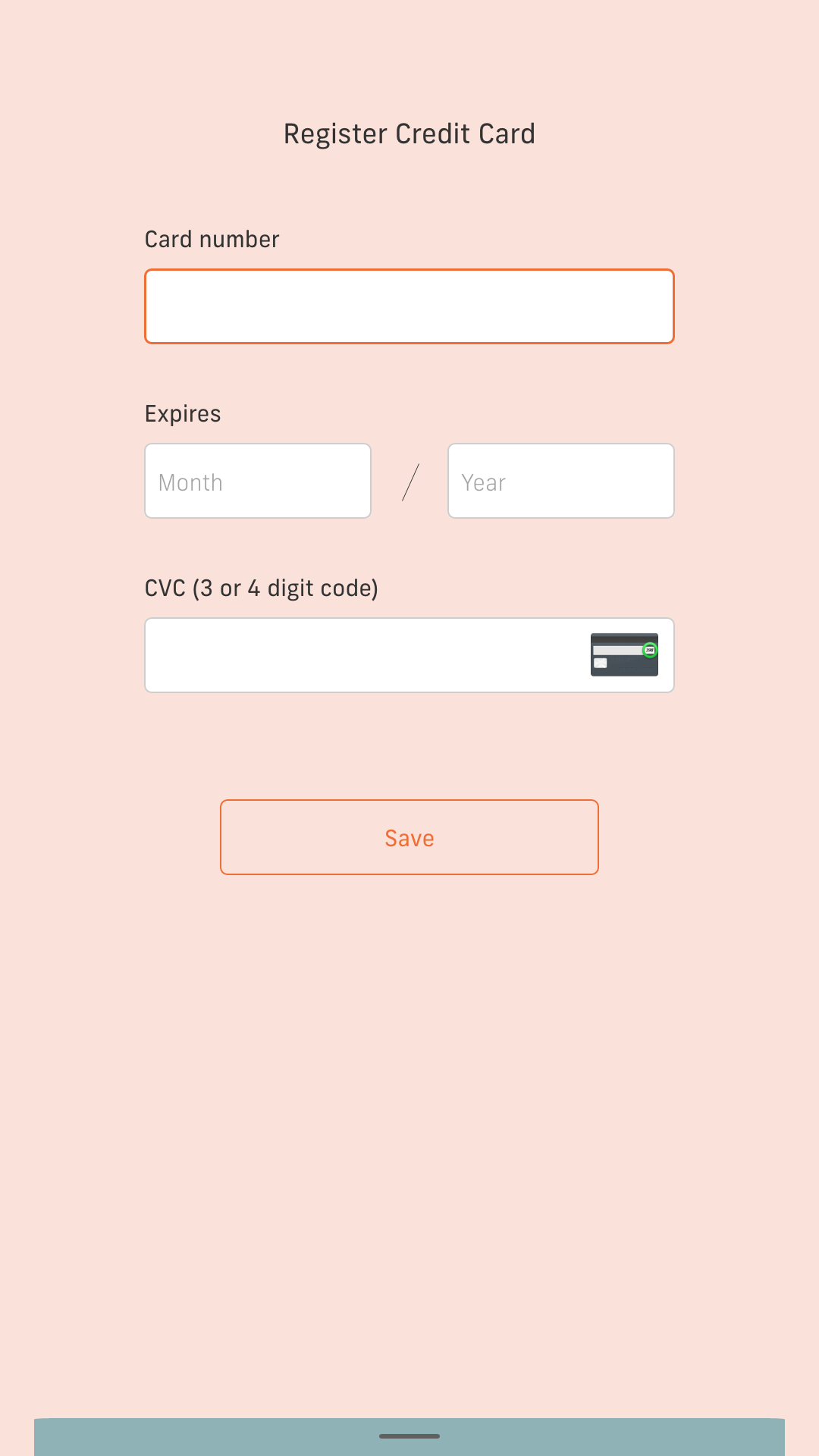
Task: Click the "CVC (3 or 4 digit code)" label
Action: 261,588
